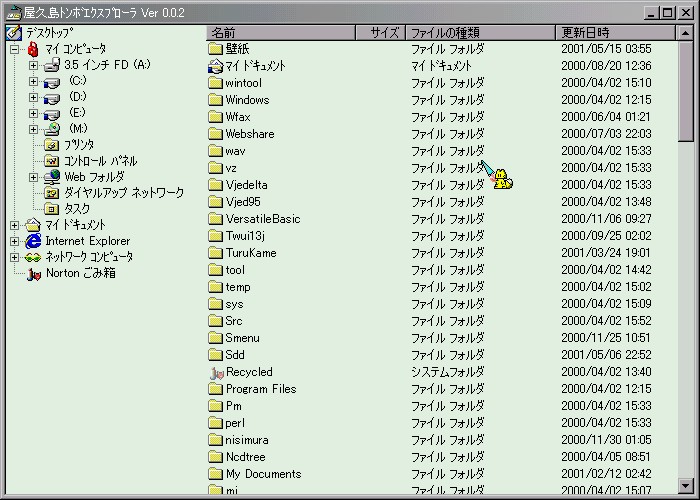Expand the マイ ドキュメント tree node
Screen dimensions: 700x500
(x=15, y=225)
